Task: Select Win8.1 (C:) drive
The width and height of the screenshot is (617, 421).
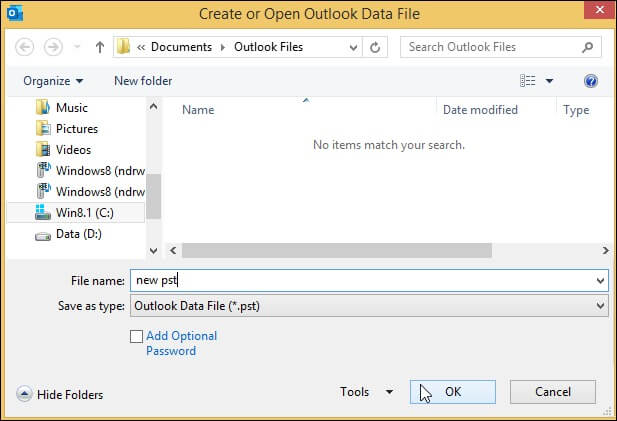Action: 76,213
